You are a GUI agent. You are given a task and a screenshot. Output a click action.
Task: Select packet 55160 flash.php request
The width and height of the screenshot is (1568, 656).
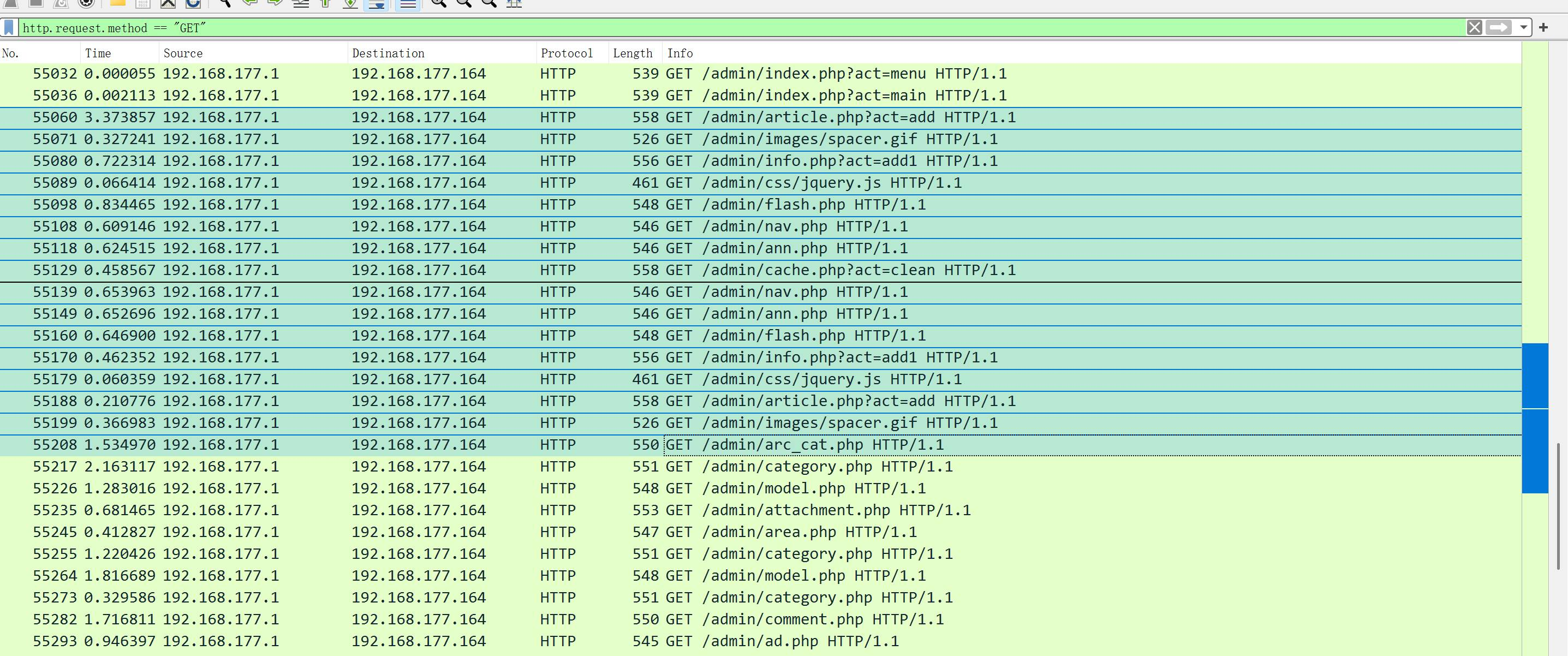[761, 337]
